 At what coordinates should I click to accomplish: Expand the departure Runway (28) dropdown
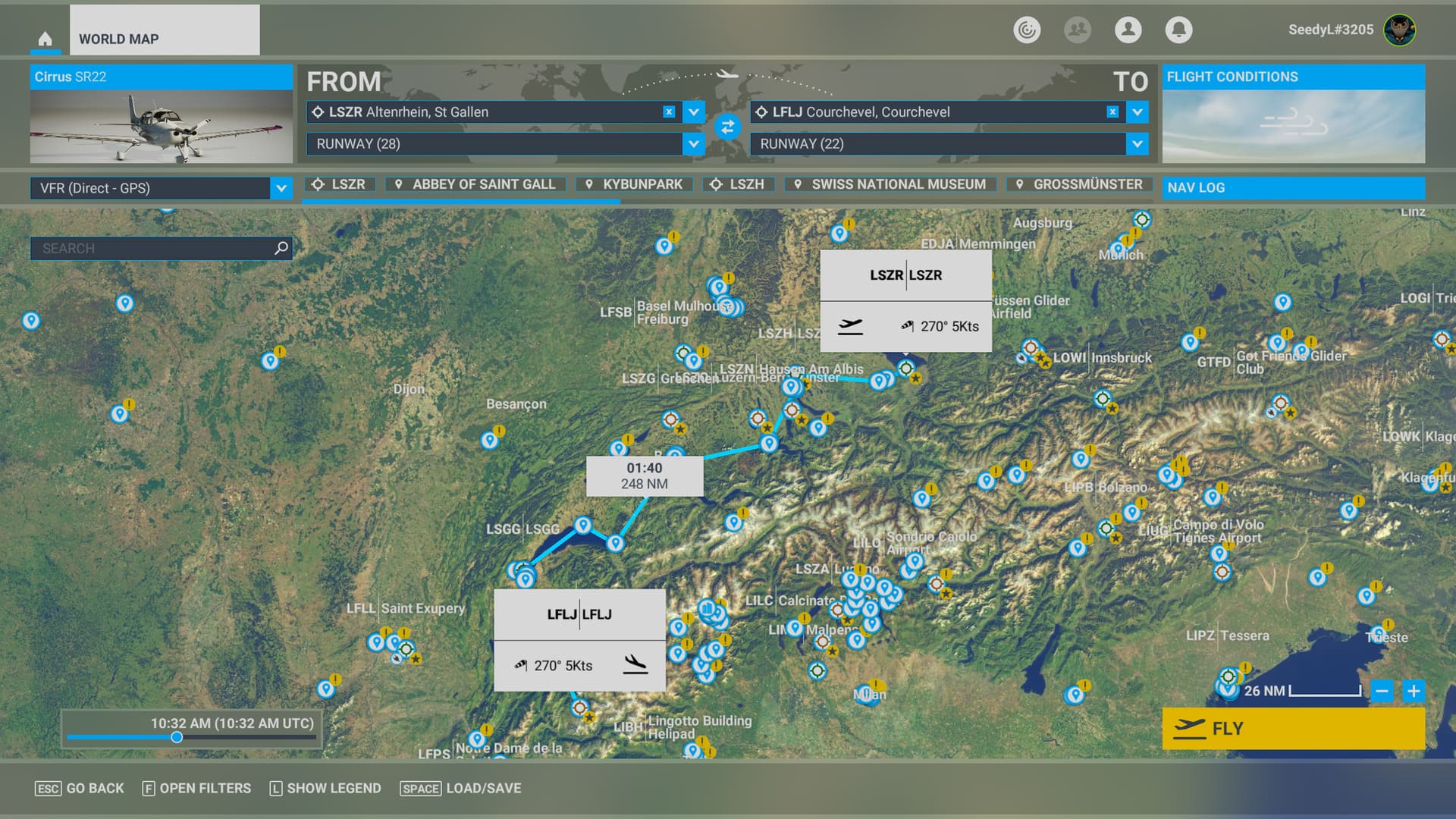pos(693,144)
